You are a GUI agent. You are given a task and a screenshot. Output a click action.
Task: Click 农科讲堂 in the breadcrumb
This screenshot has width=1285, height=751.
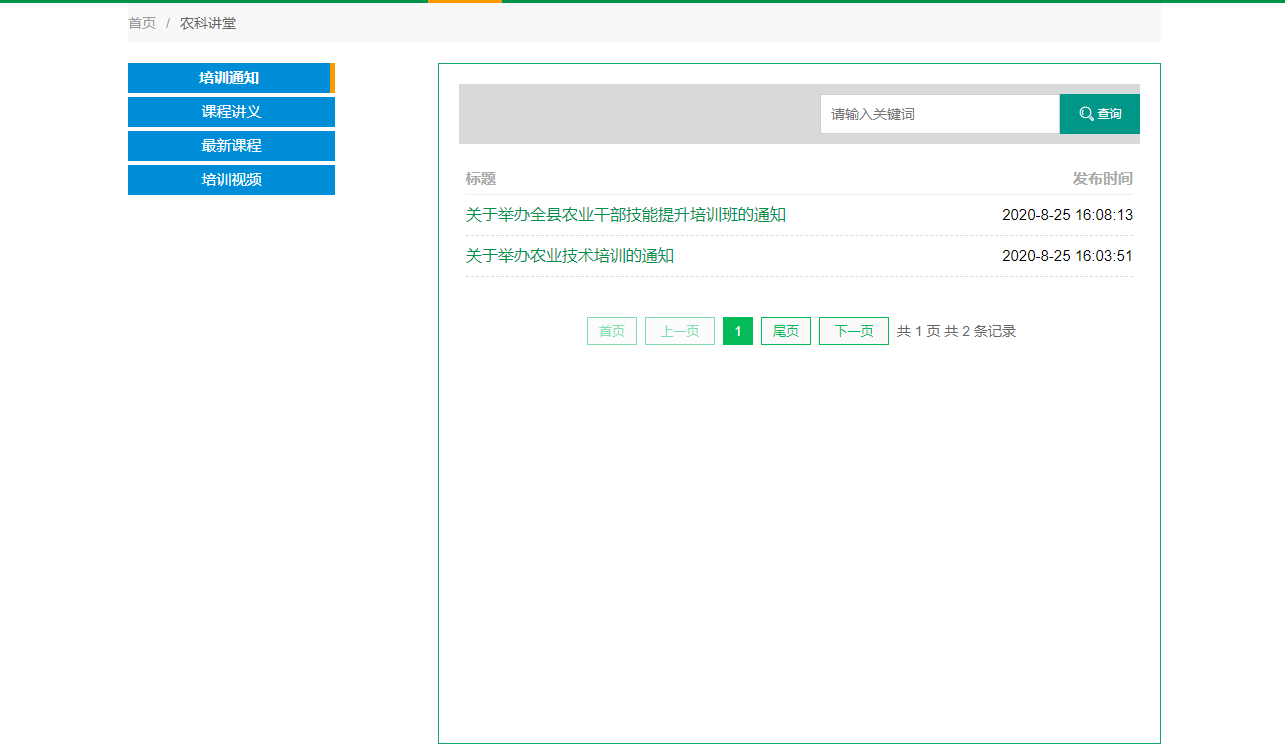tap(208, 23)
